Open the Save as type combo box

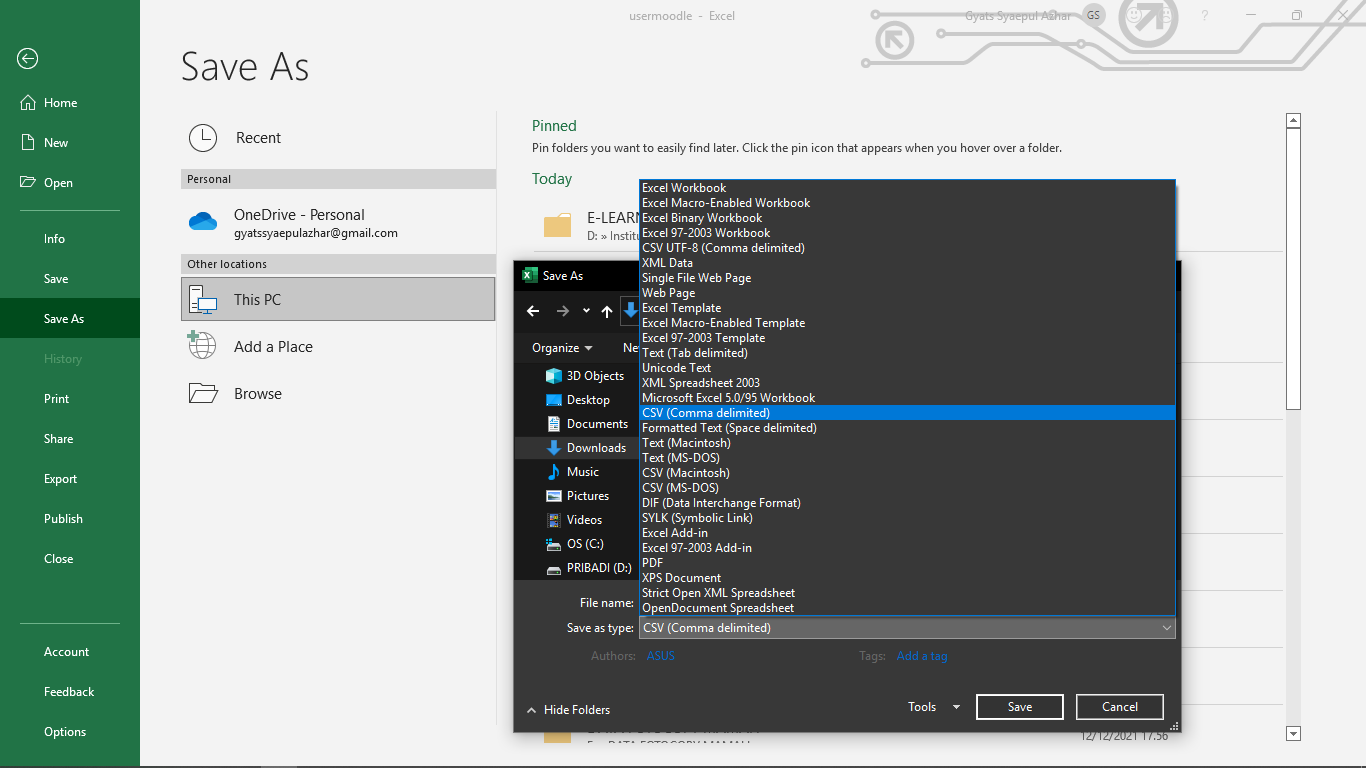click(x=907, y=628)
